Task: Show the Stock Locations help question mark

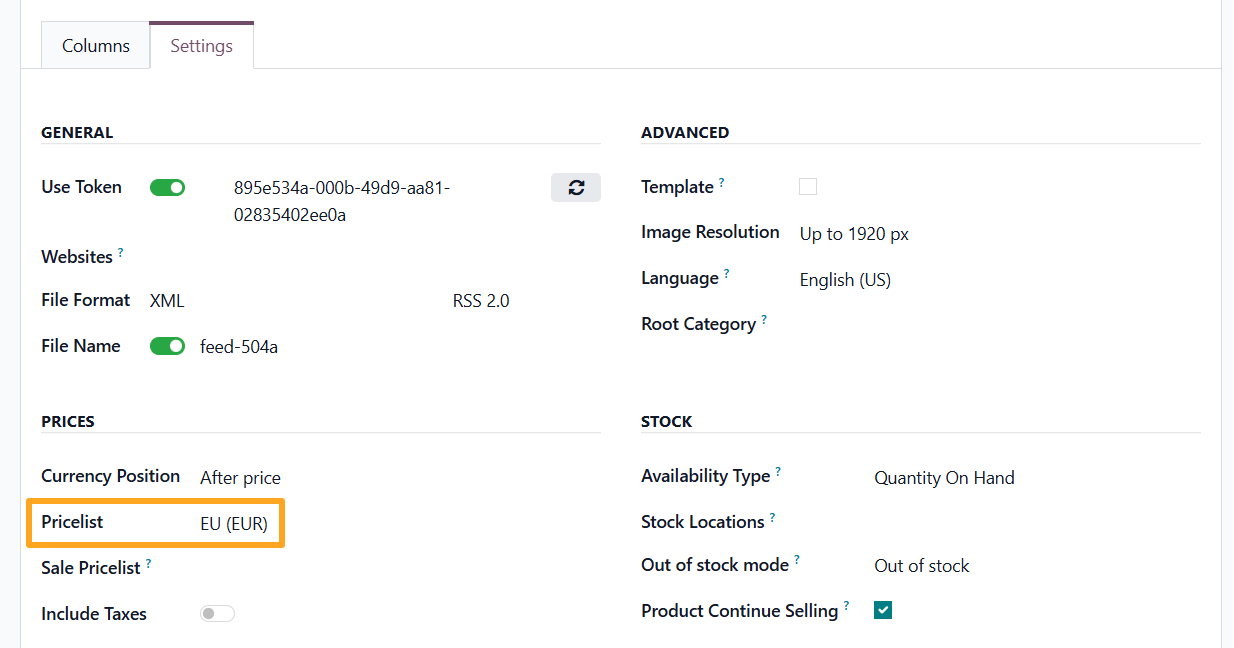Action: coord(773,518)
